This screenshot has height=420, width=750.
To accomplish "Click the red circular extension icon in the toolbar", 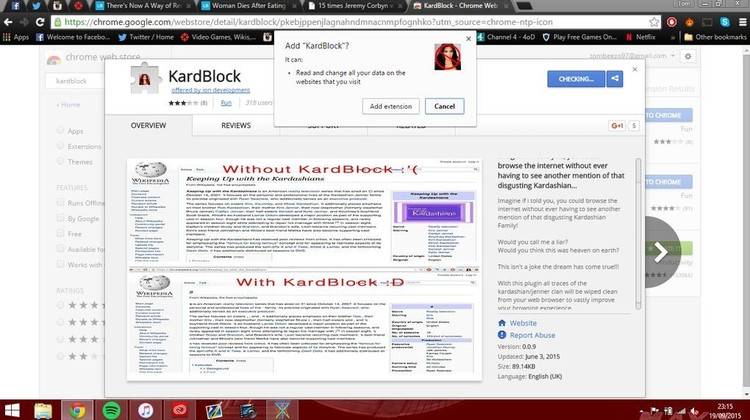I will (672, 22).
